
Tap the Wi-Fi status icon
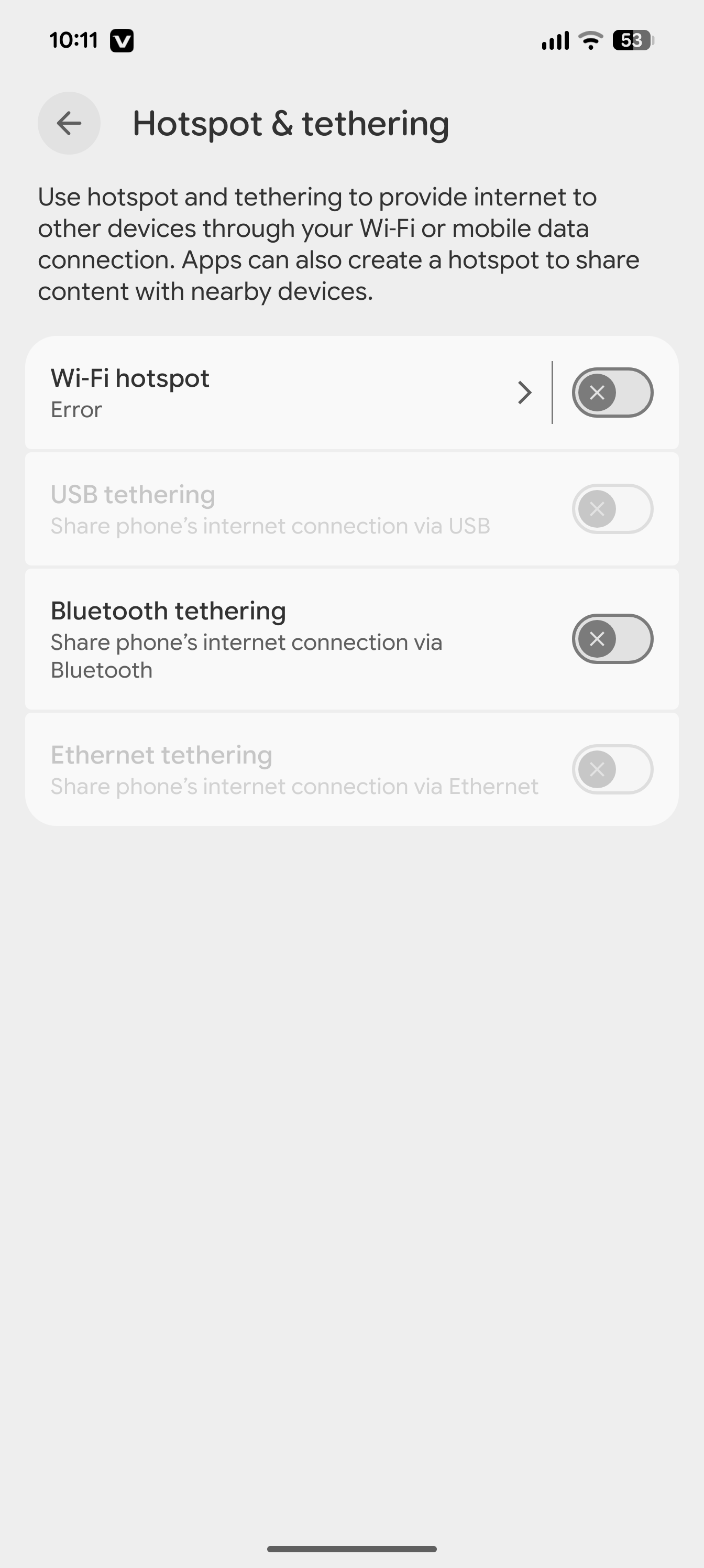590,40
